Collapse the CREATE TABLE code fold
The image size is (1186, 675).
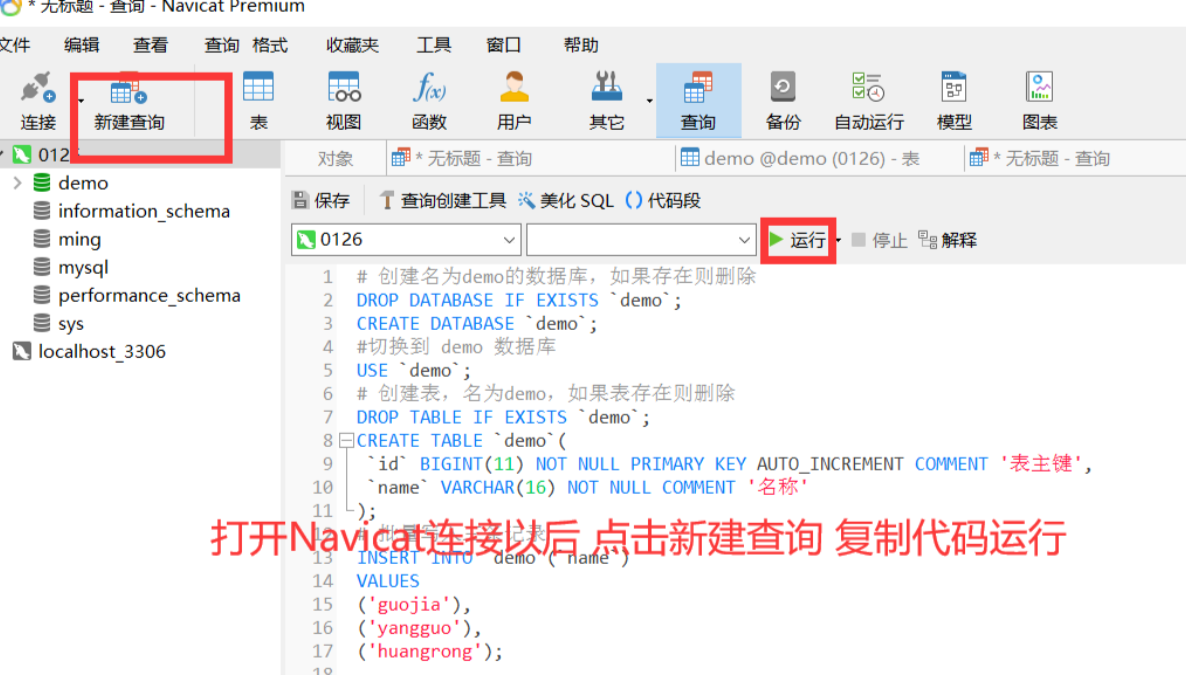[346, 440]
